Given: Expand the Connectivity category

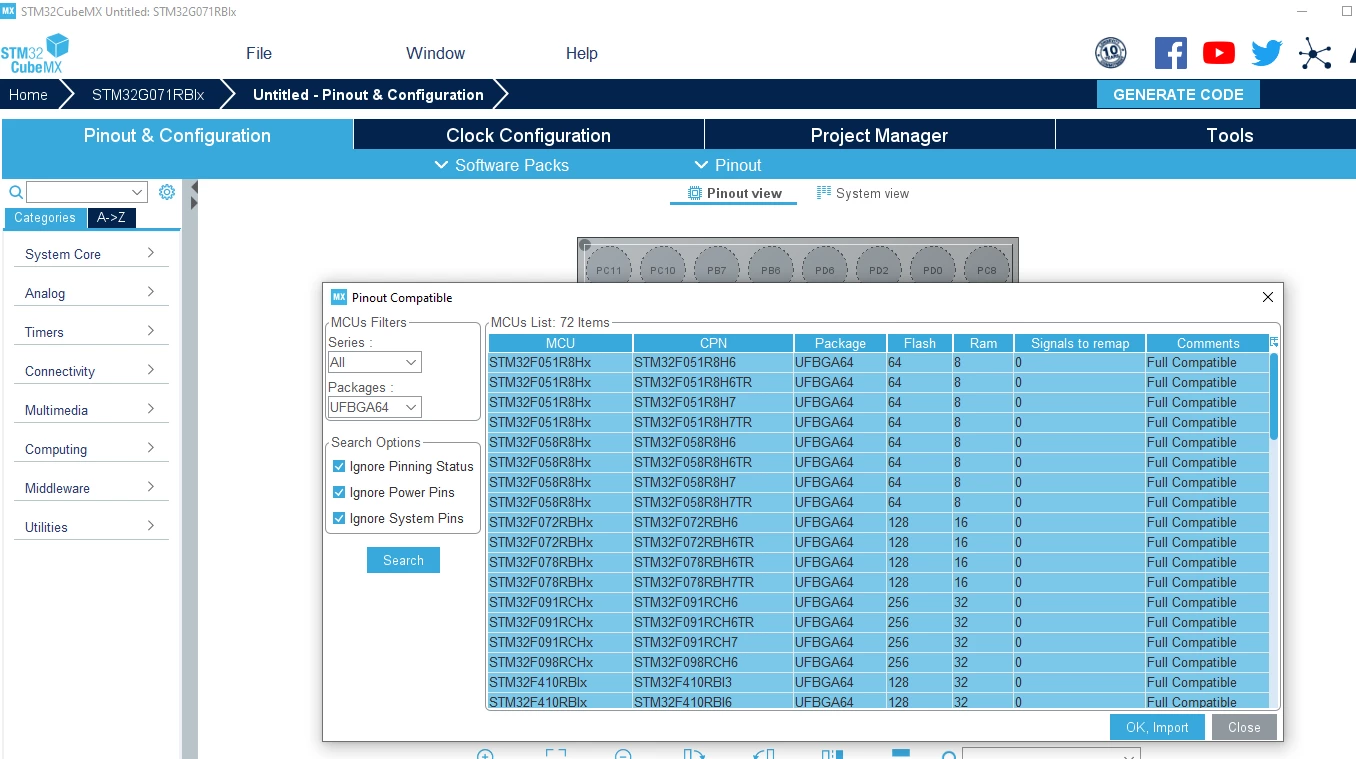Looking at the screenshot, I should (91, 371).
